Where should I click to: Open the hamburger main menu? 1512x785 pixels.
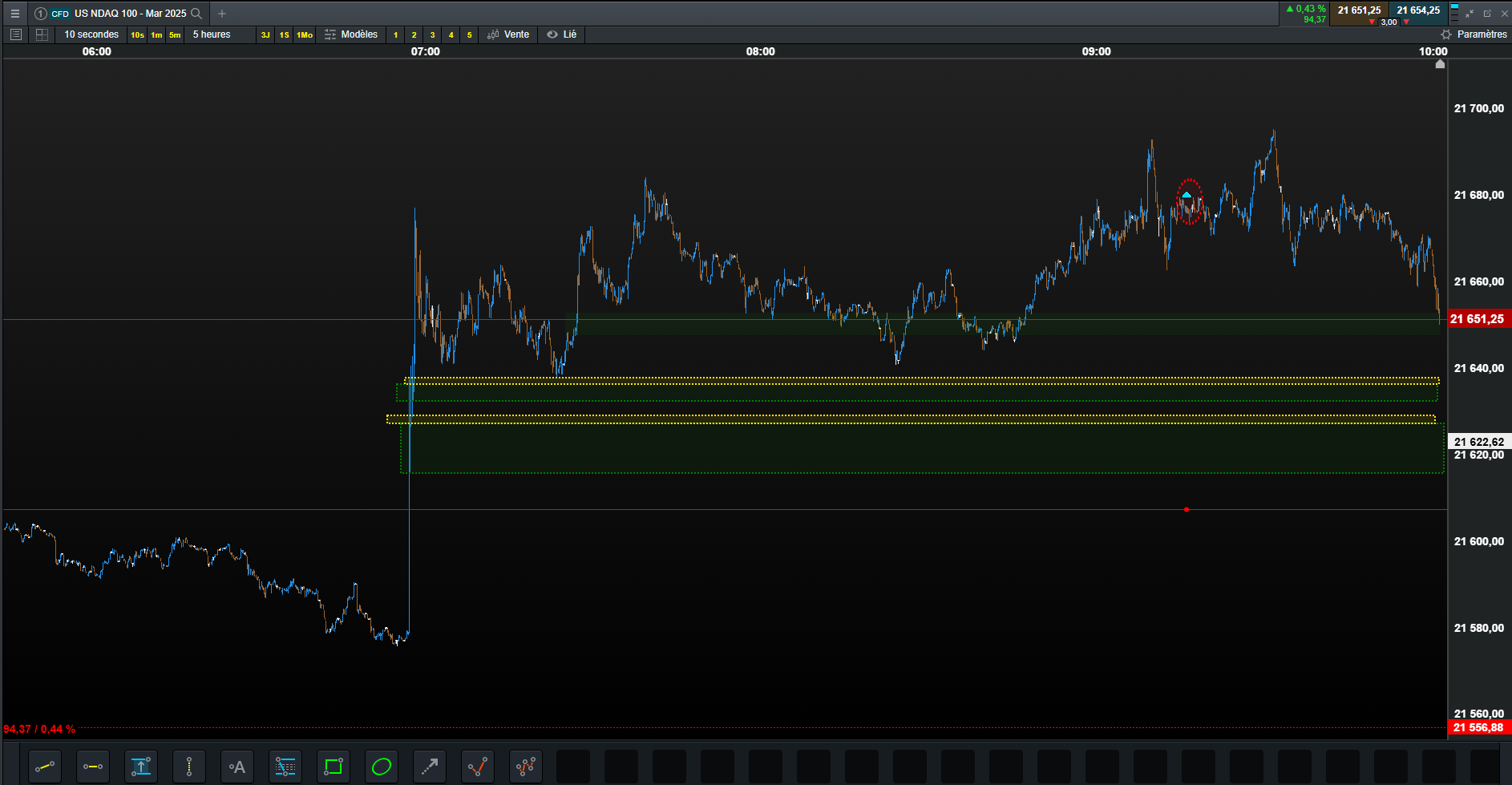coord(15,14)
